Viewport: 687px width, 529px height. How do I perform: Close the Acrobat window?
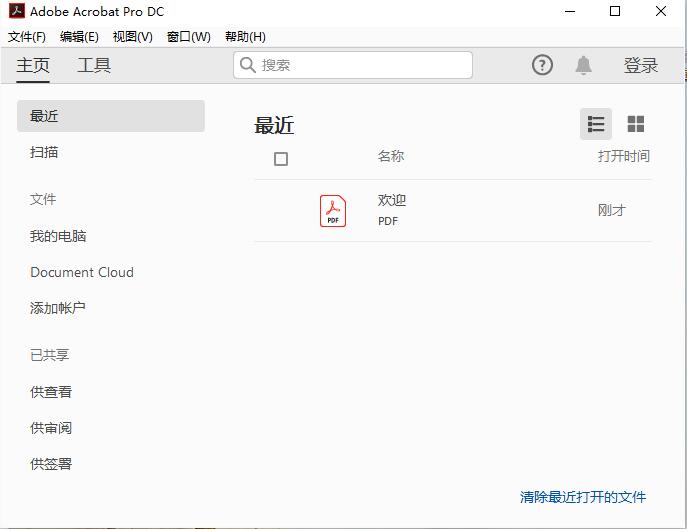point(661,11)
